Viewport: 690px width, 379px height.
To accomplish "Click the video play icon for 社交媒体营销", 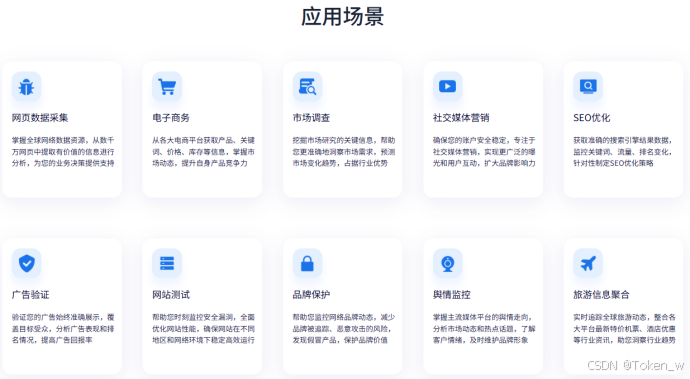I will pos(448,87).
